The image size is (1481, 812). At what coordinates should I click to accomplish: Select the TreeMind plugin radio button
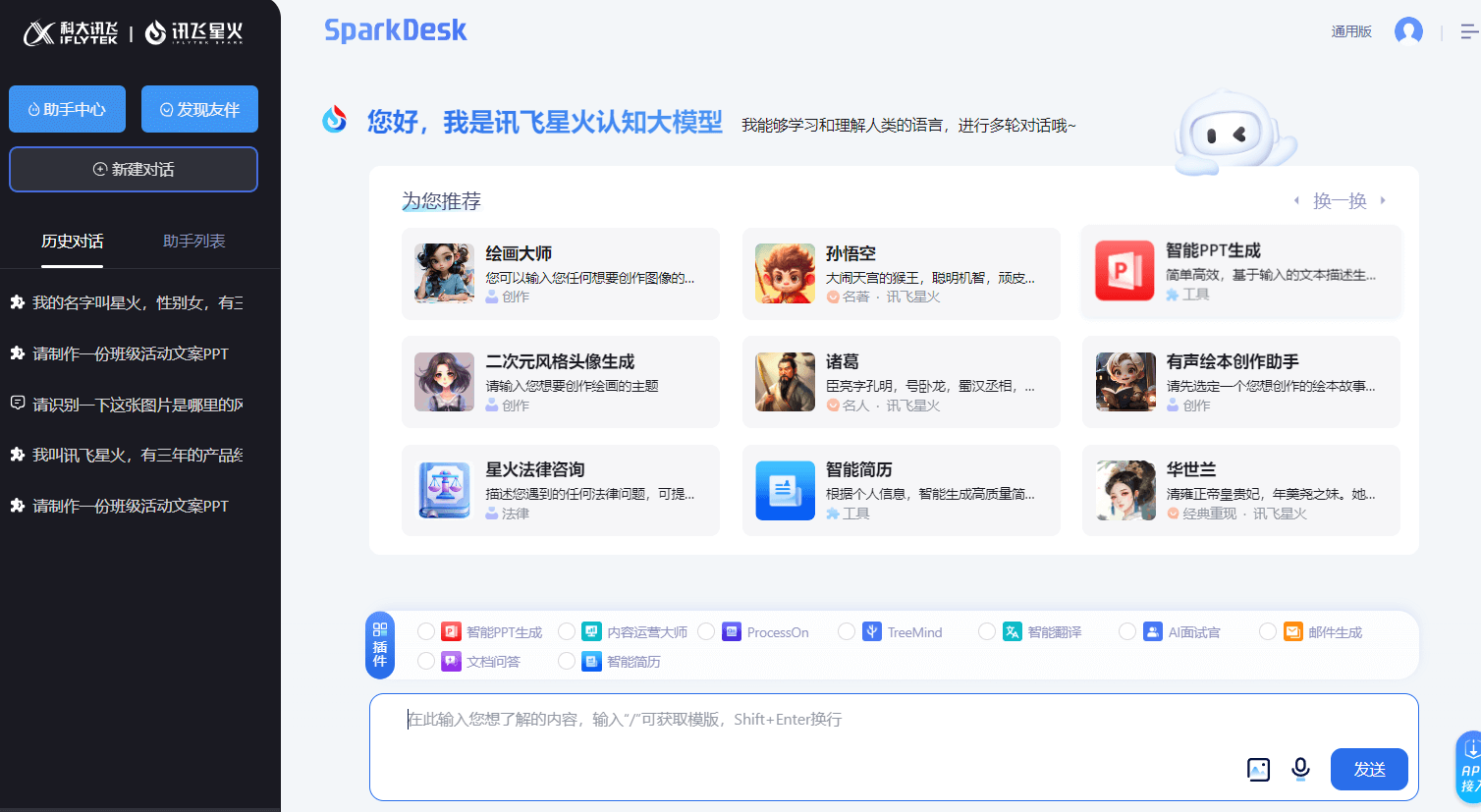click(847, 631)
